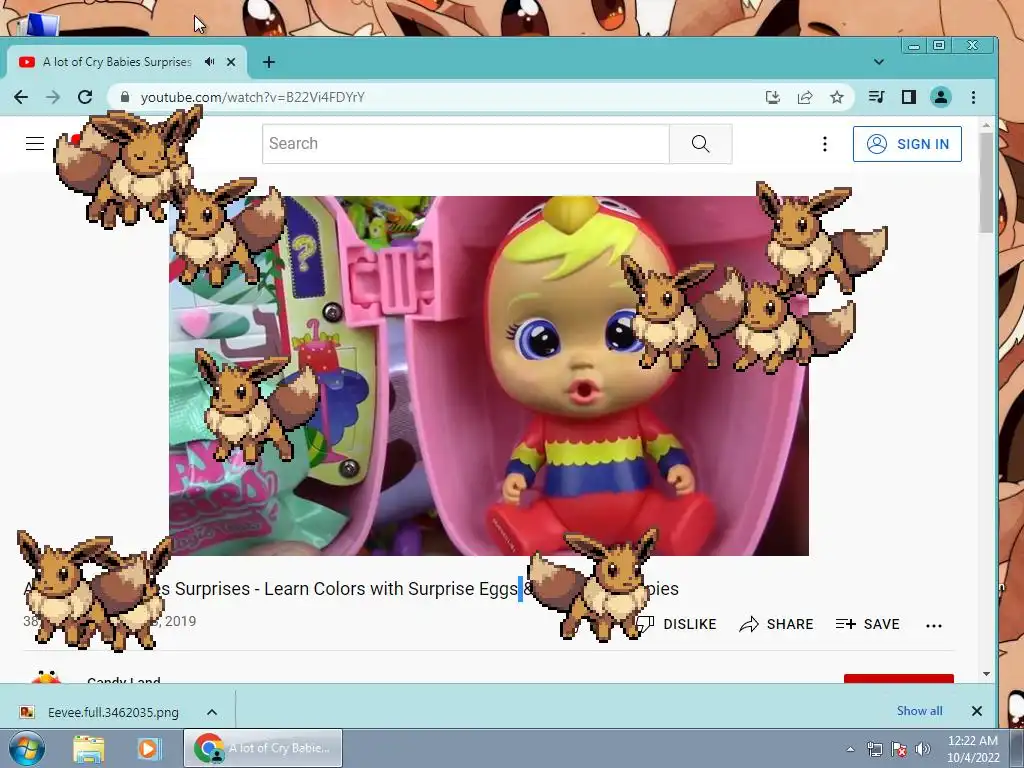The width and height of the screenshot is (1024, 768).
Task: Click the taskbar clock 12:22 AM
Action: pyautogui.click(x=973, y=741)
